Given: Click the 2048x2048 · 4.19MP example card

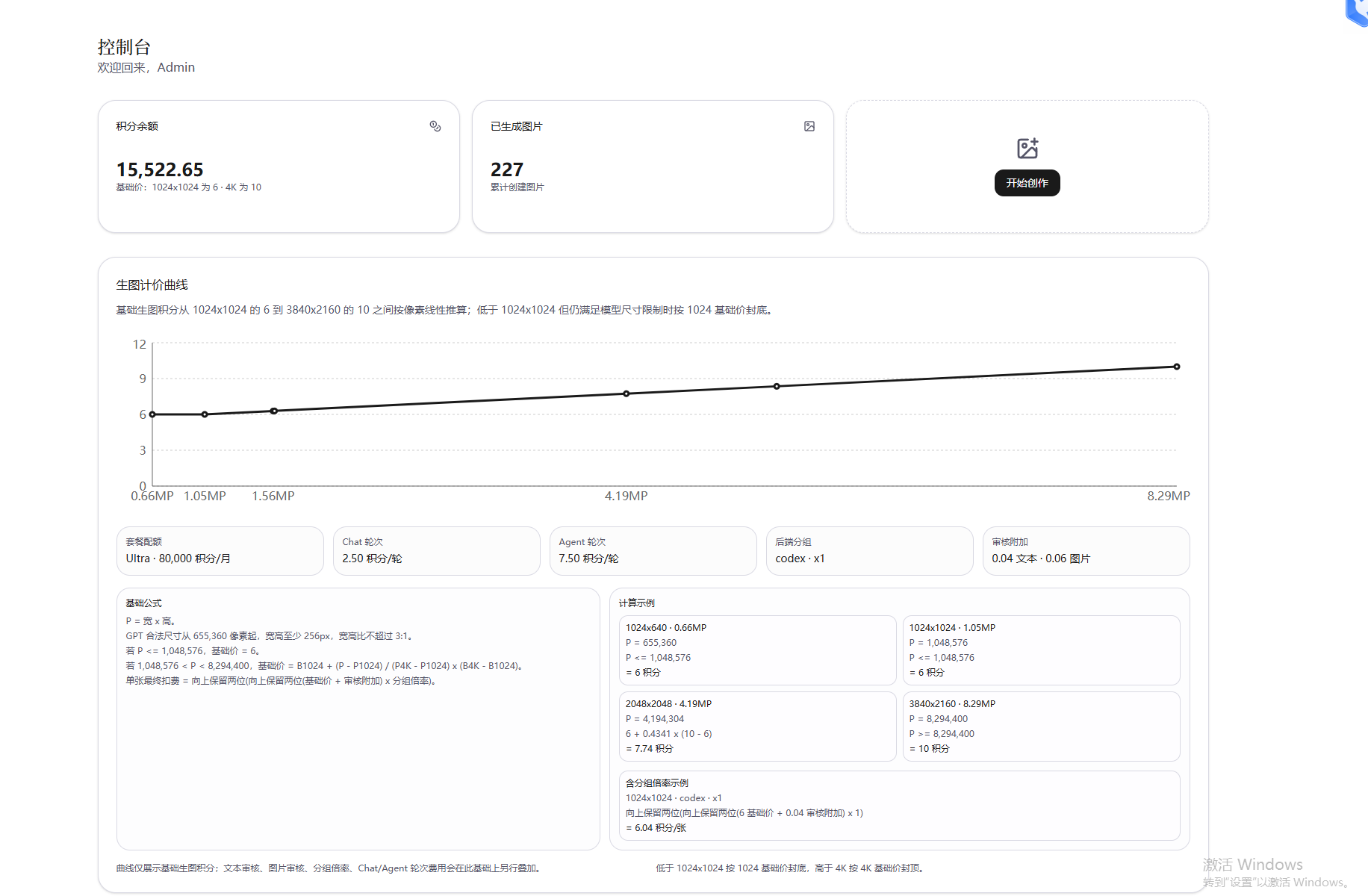Looking at the screenshot, I should coord(758,727).
